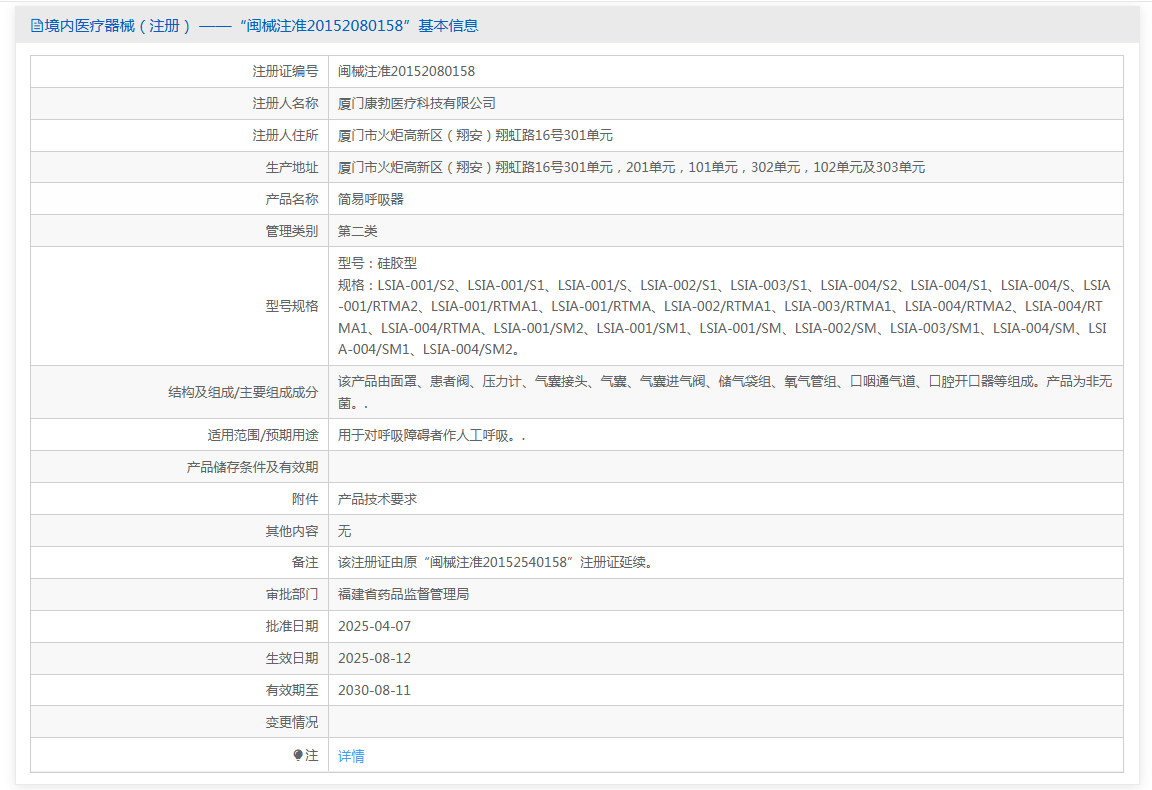
Task: Click the 管理类别 value 第二类
Action: pyautogui.click(x=358, y=231)
